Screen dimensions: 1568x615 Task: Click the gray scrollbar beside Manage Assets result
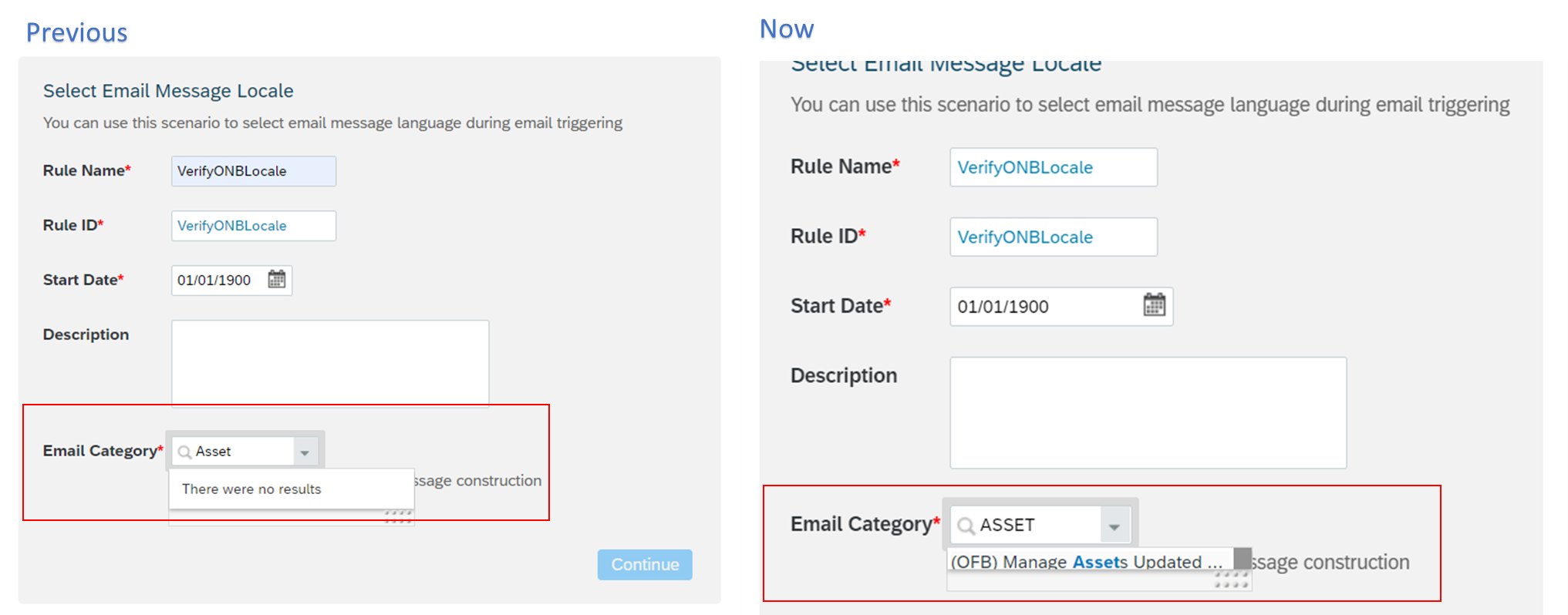coord(1243,559)
